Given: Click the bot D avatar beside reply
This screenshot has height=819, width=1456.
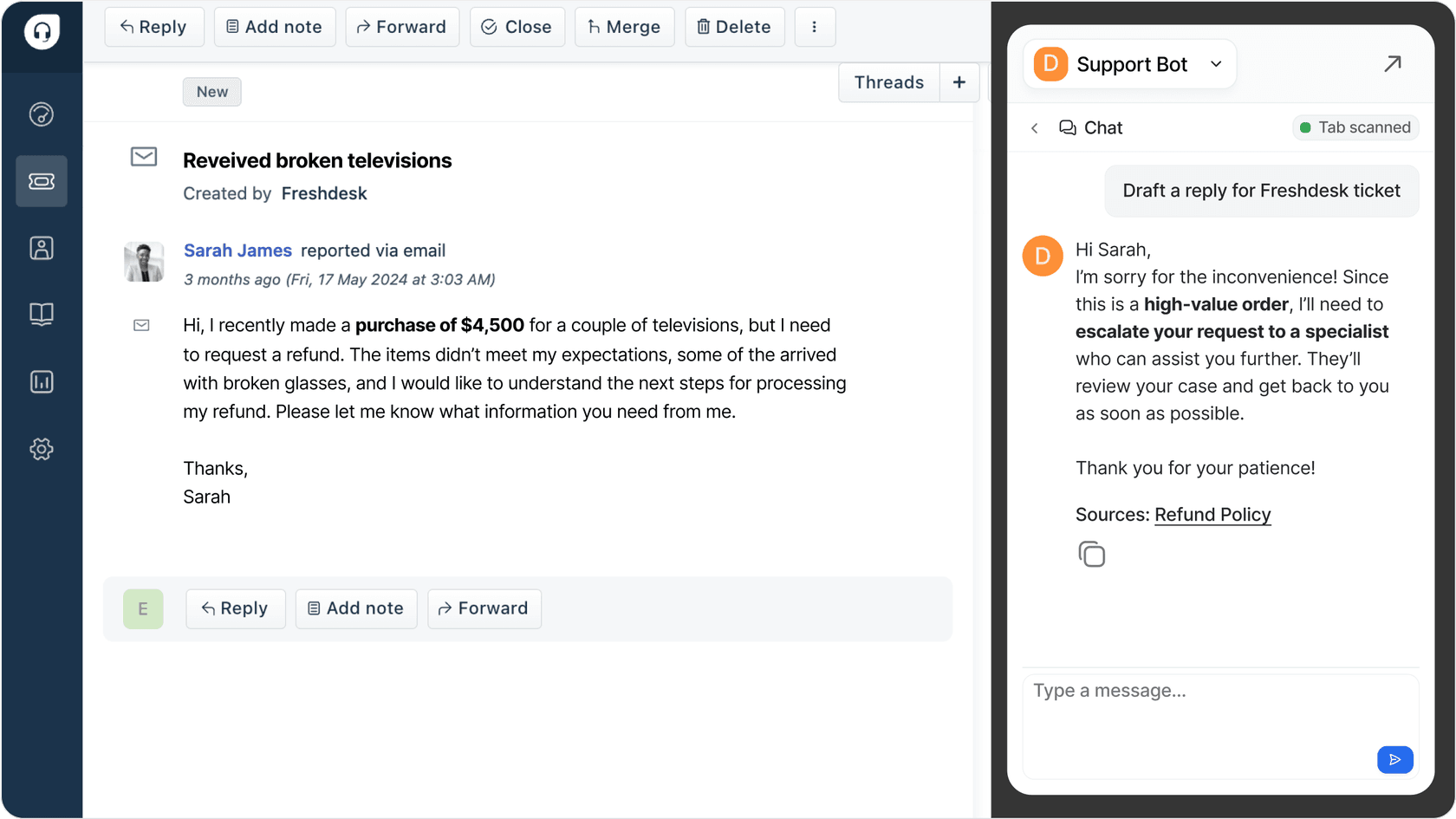Looking at the screenshot, I should 1043,256.
